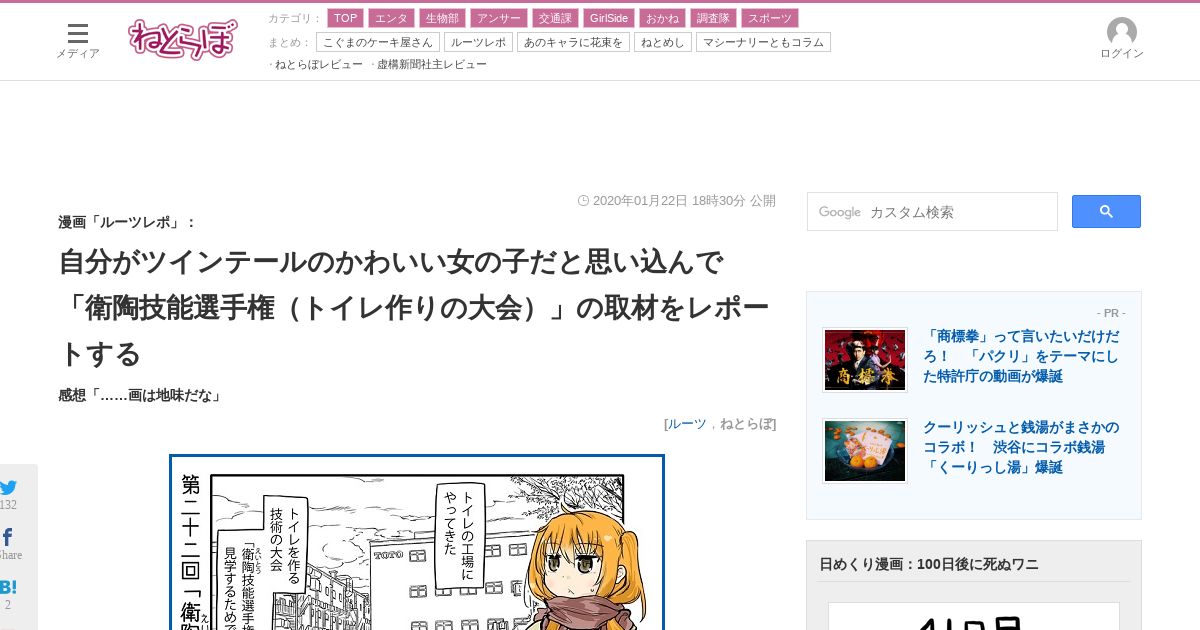Viewport: 1200px width, 630px height.
Task: Open the 生物部 category tab
Action: pyautogui.click(x=442, y=18)
